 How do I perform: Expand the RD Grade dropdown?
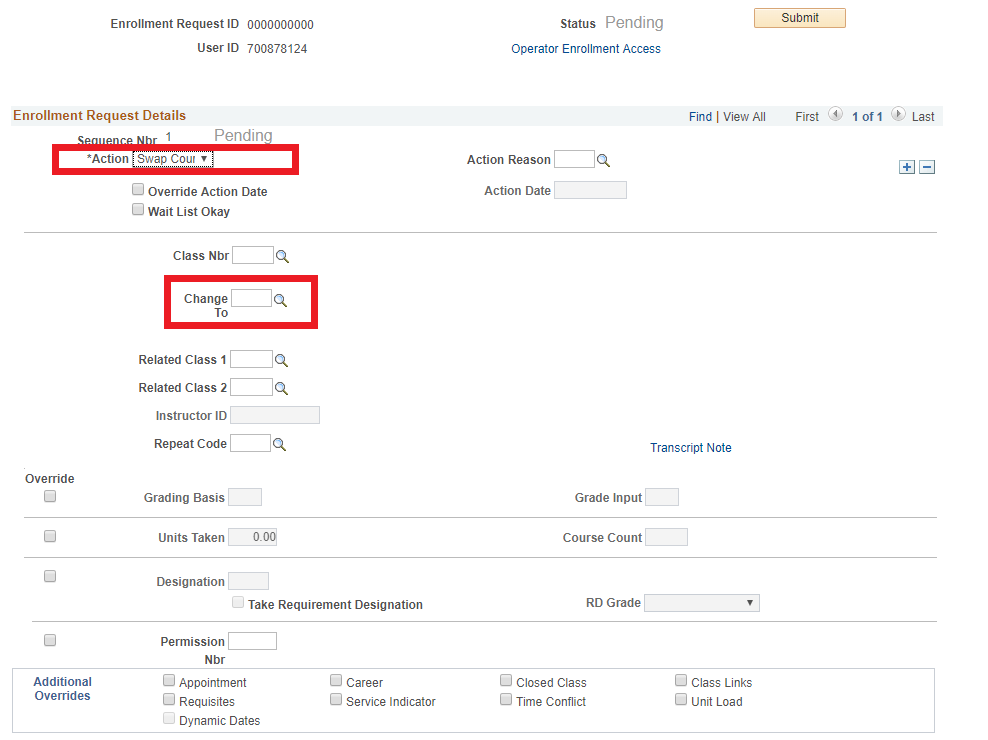[x=702, y=603]
